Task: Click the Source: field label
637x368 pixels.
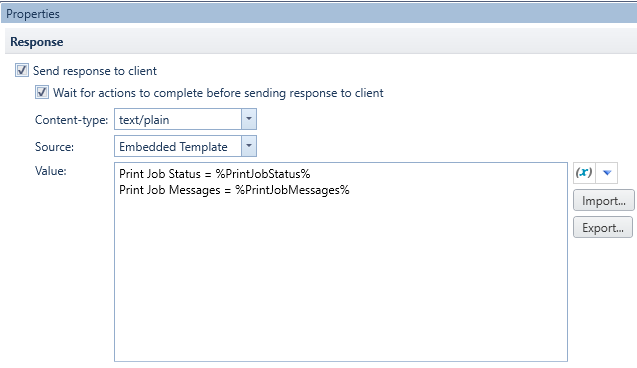Action: coord(54,147)
